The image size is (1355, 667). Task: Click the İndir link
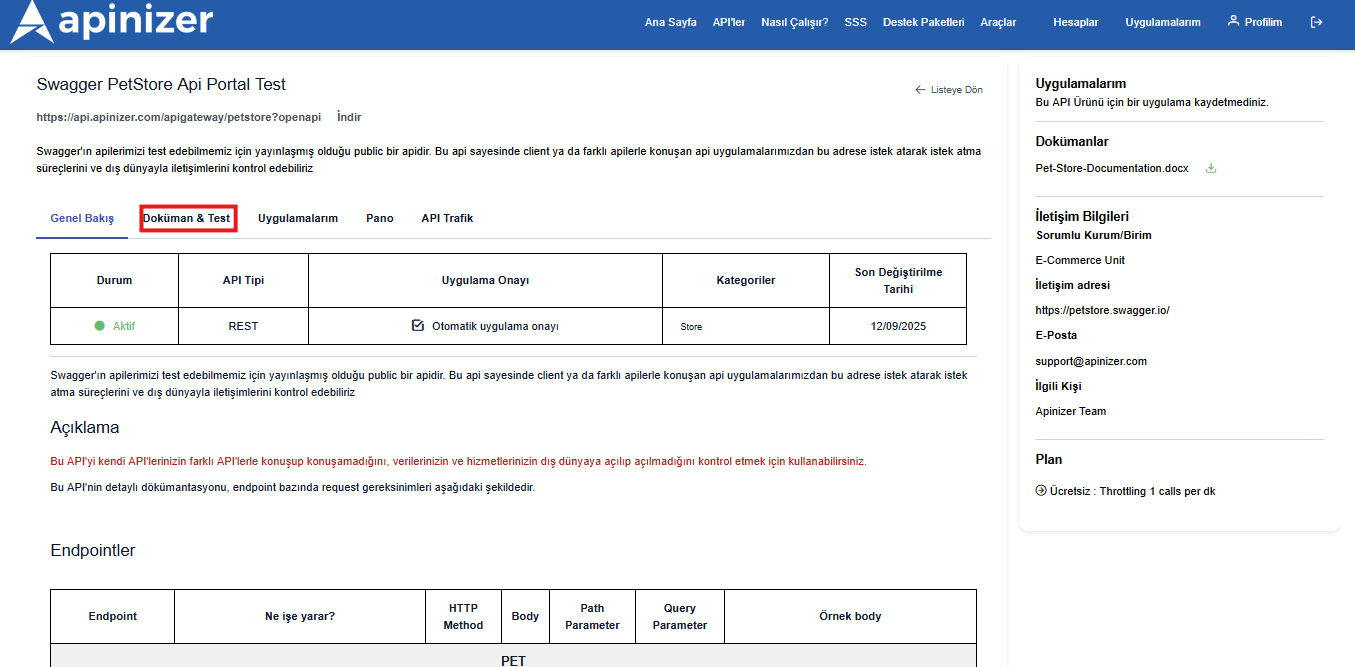tap(349, 117)
